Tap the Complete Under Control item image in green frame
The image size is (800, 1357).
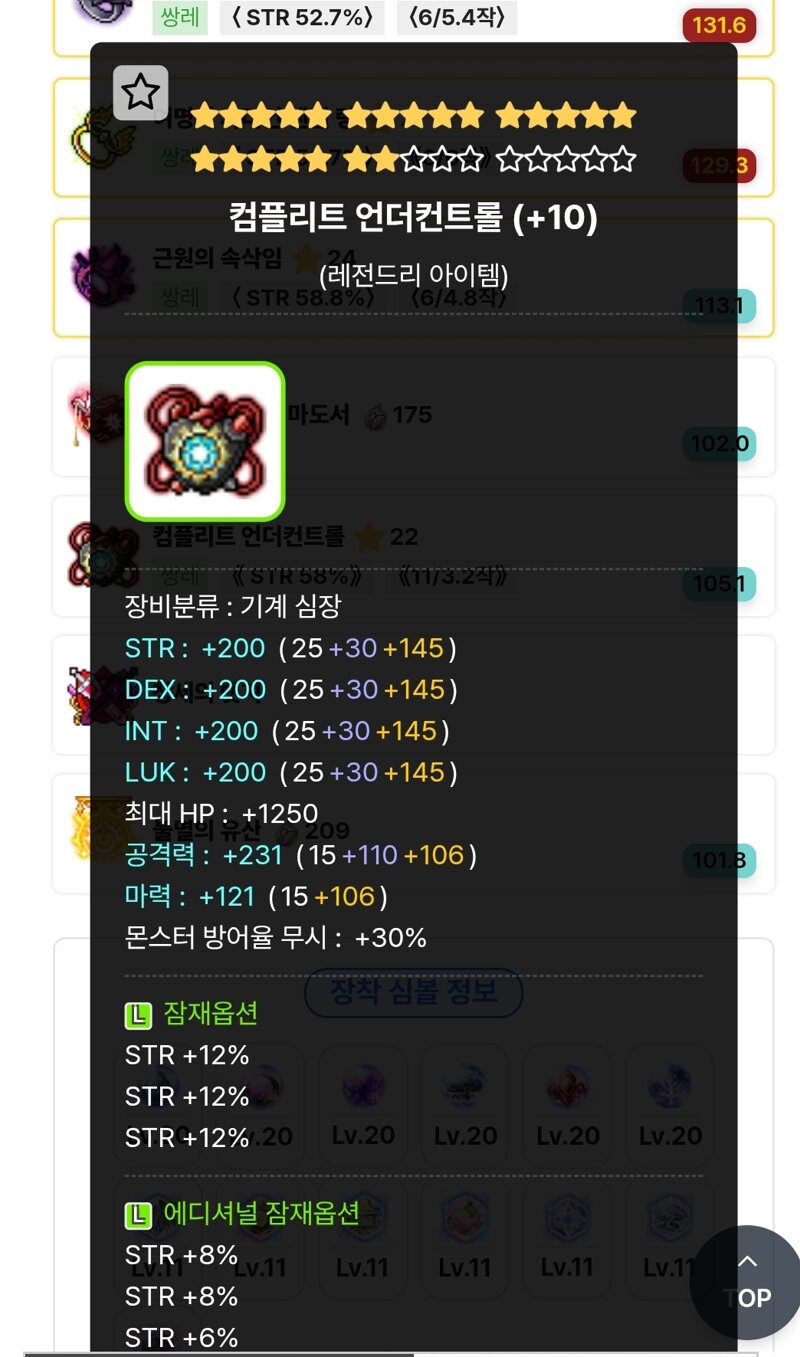tap(205, 441)
